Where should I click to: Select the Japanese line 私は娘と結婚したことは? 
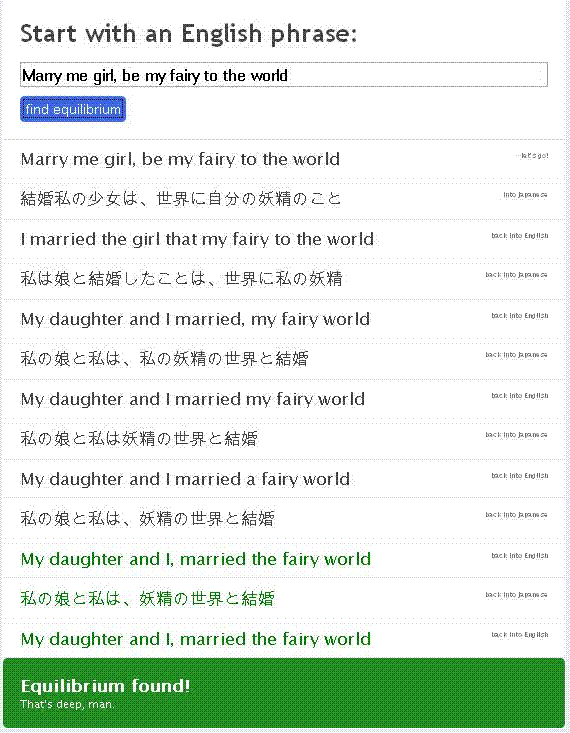[181, 279]
